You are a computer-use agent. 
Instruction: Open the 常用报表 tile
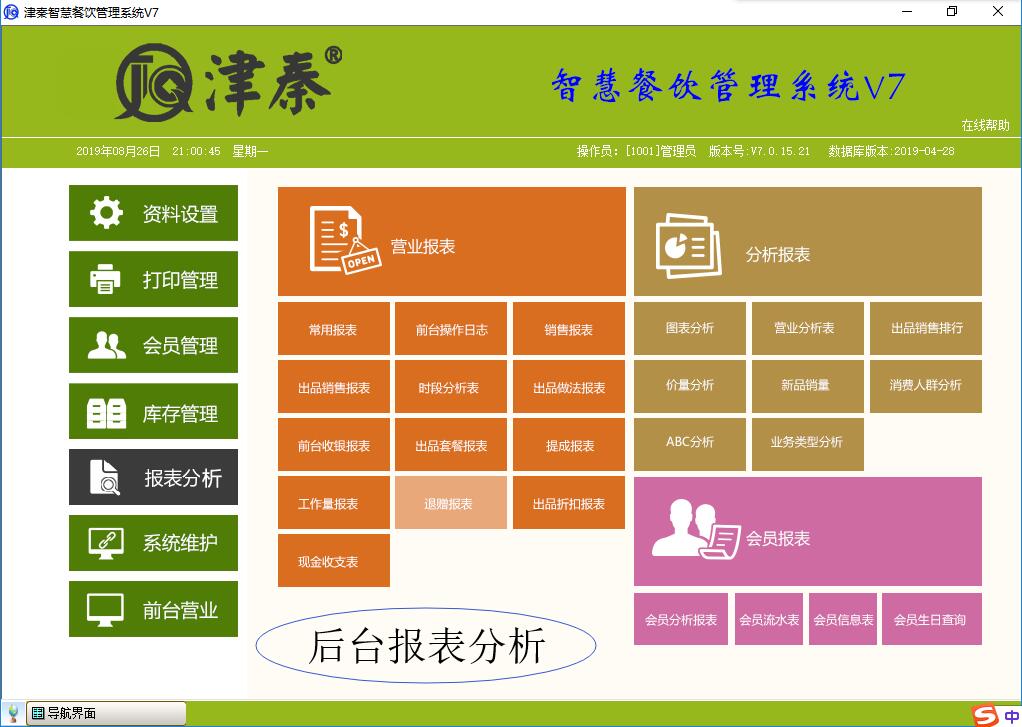coord(333,329)
